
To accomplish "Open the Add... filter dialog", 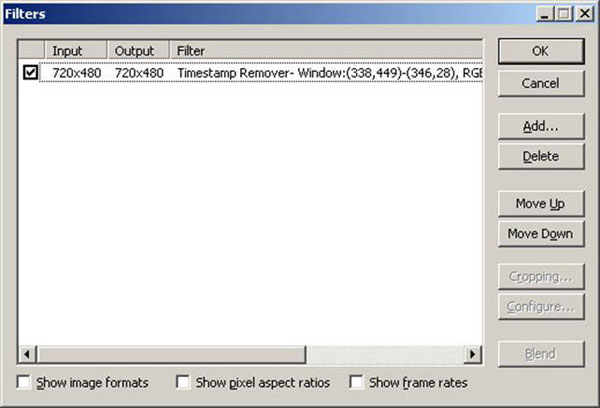I will point(540,127).
